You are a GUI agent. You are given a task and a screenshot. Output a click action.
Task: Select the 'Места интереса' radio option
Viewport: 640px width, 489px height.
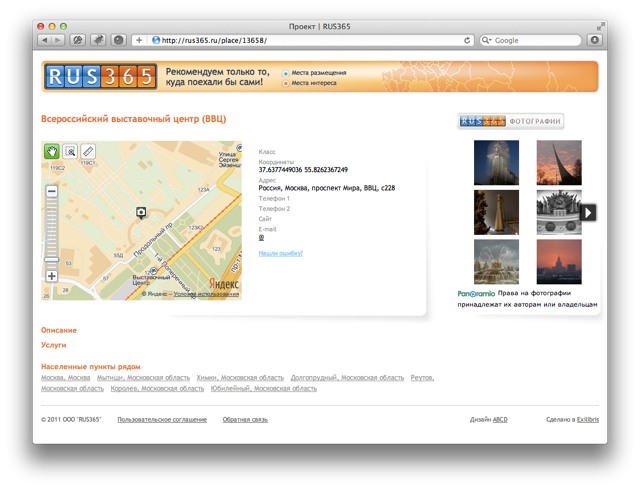coord(286,83)
